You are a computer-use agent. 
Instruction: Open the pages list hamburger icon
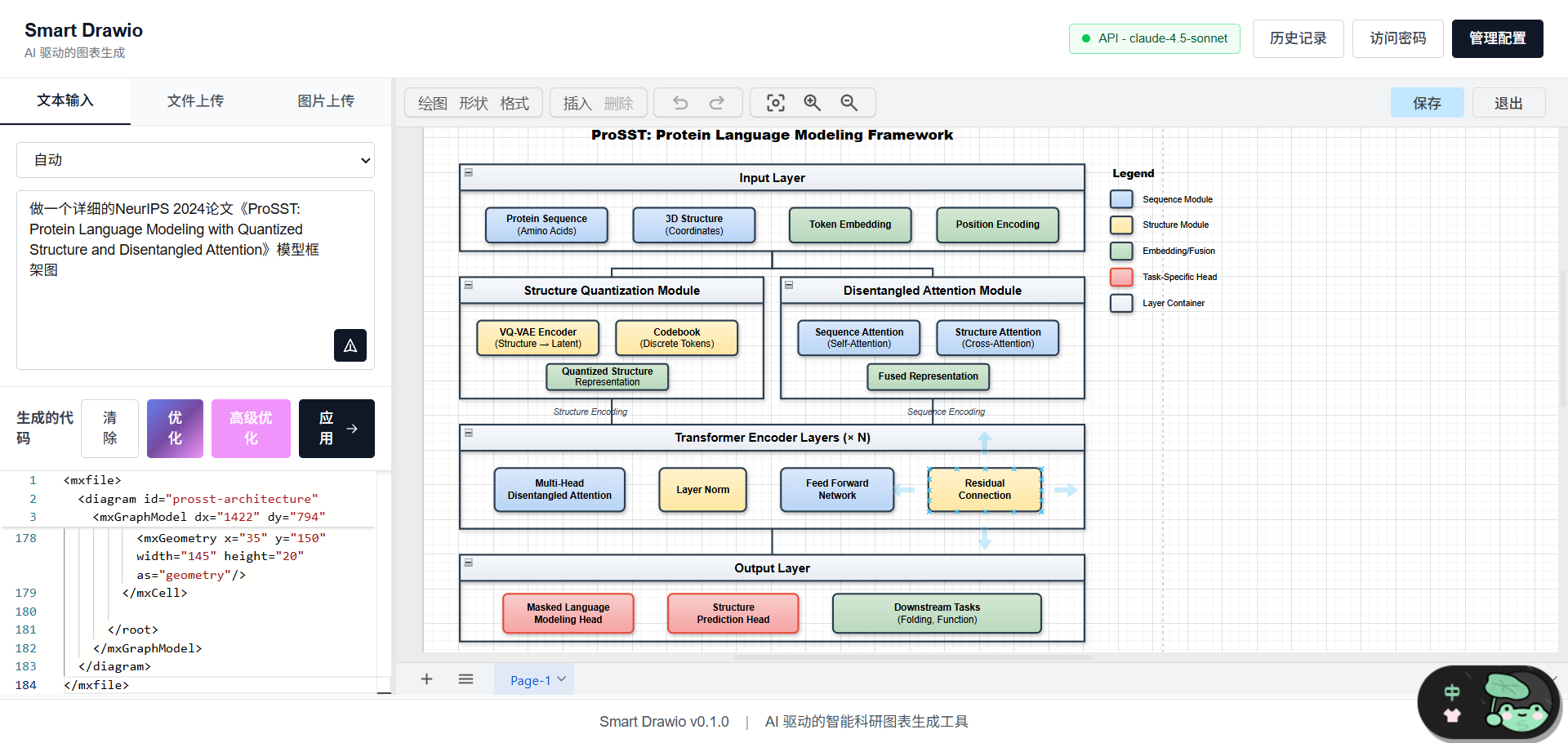click(465, 679)
